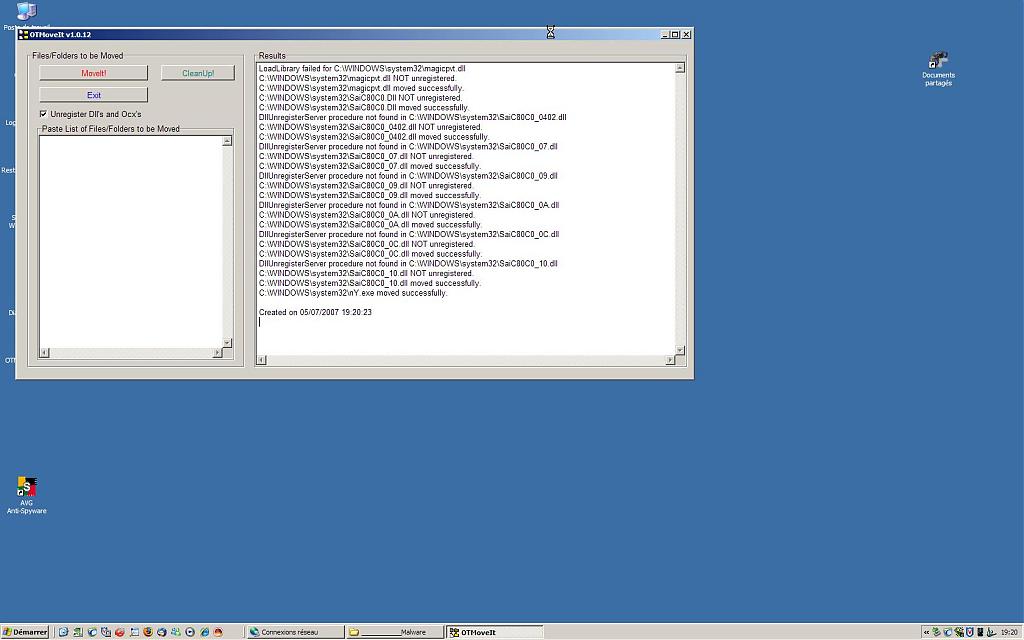Click the taskbar clock showing 19:20
Screen dimensions: 1024x640
(1010, 632)
